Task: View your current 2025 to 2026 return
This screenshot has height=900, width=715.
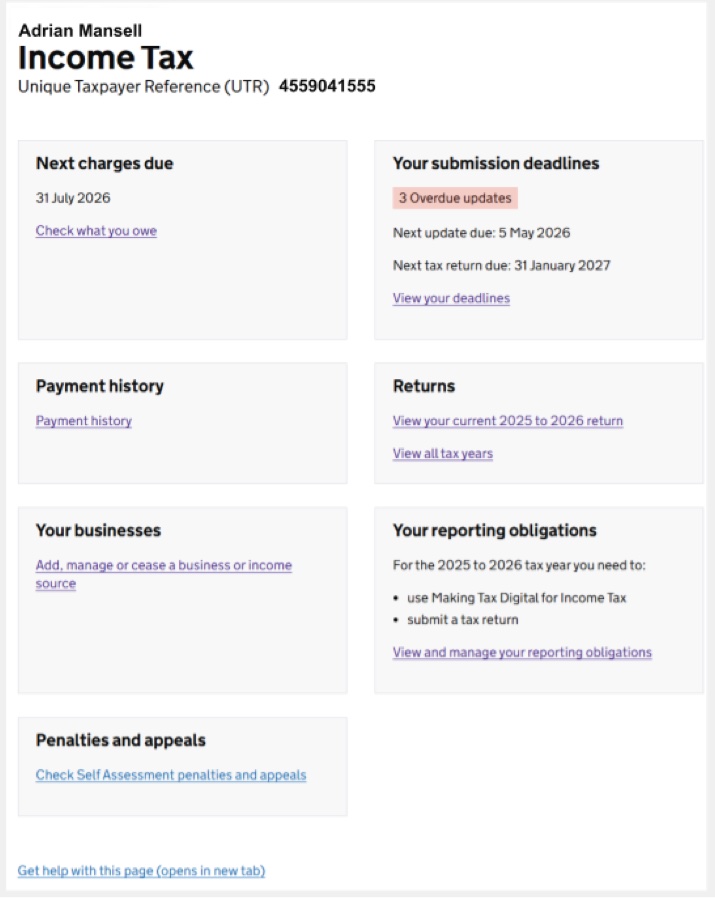Action: click(x=506, y=420)
